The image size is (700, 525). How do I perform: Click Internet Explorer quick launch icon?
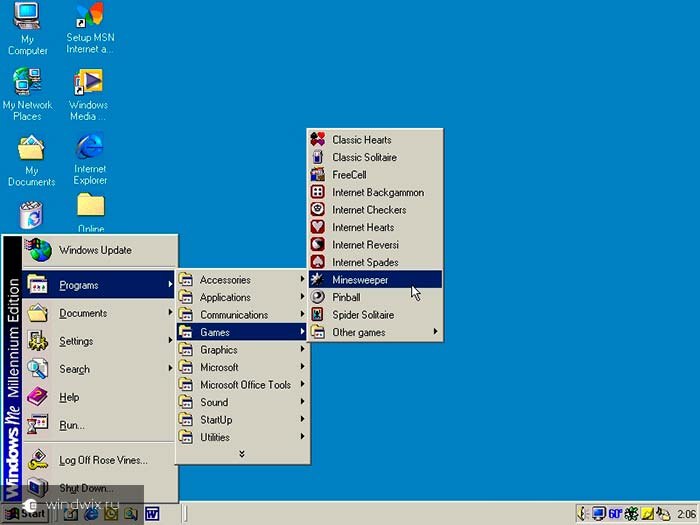tap(91, 514)
